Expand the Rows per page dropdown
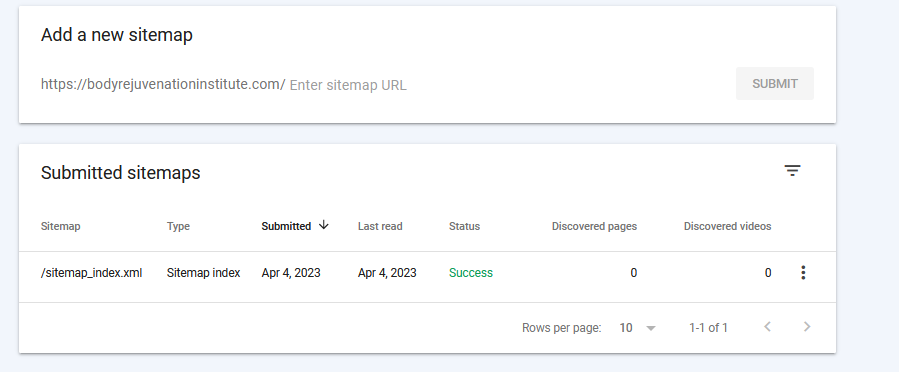 tap(650, 328)
